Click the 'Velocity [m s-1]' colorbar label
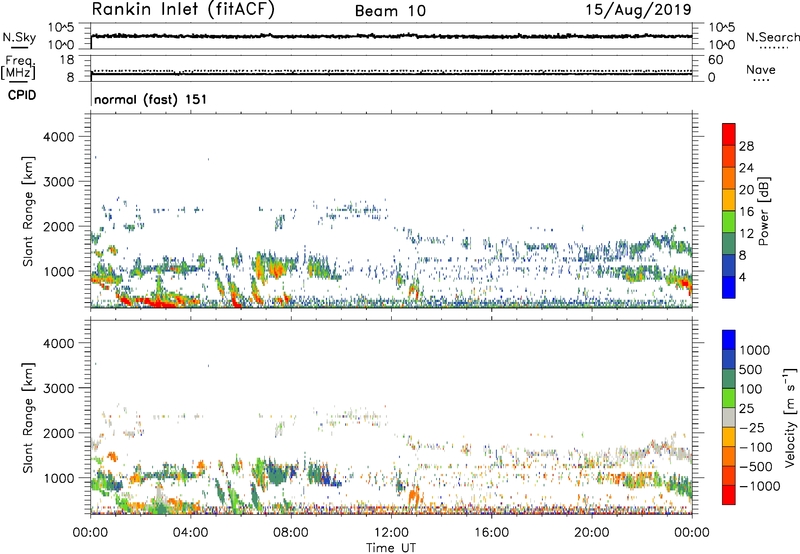This screenshot has height=554, width=800. pyautogui.click(x=790, y=417)
